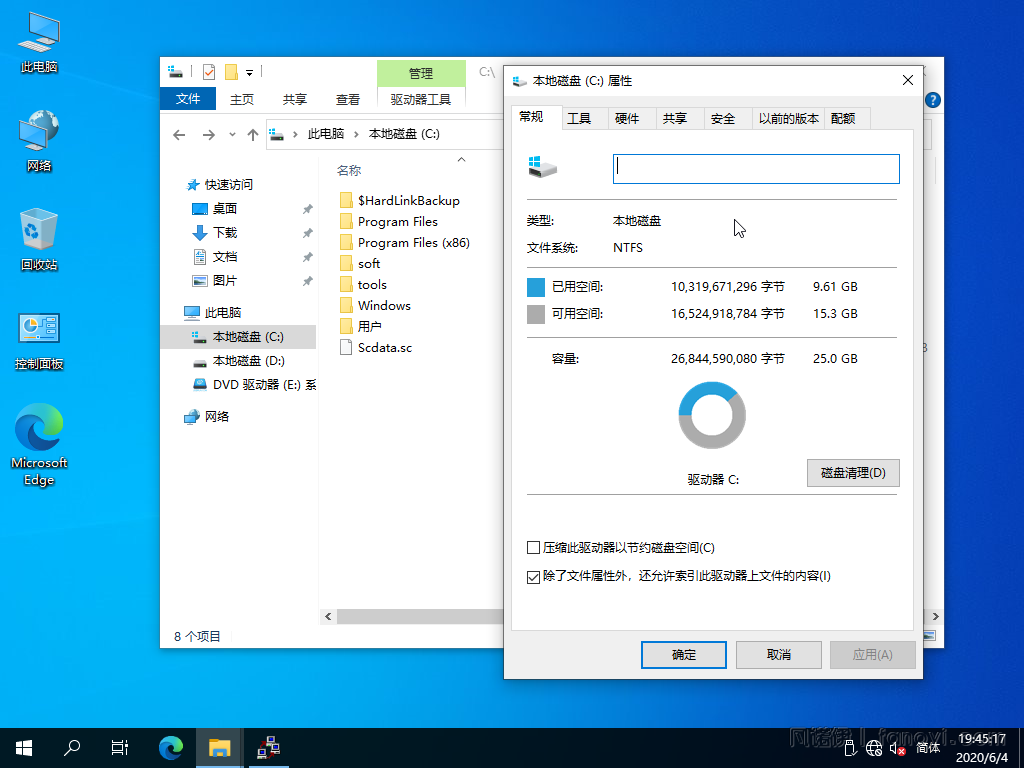The width and height of the screenshot is (1024, 768).
Task: Click the Back arrow in Explorer
Action: point(179,134)
